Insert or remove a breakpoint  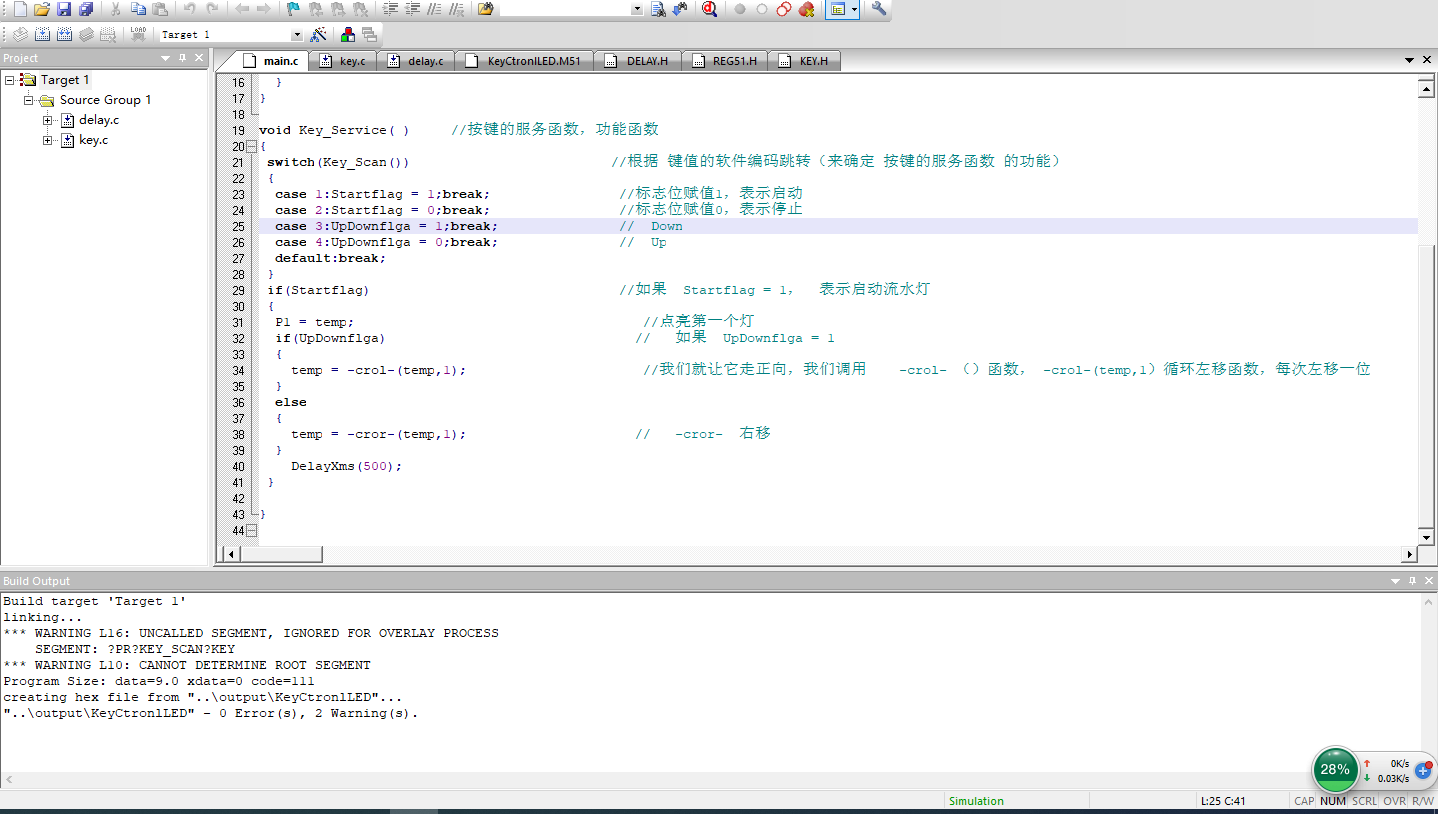(739, 9)
